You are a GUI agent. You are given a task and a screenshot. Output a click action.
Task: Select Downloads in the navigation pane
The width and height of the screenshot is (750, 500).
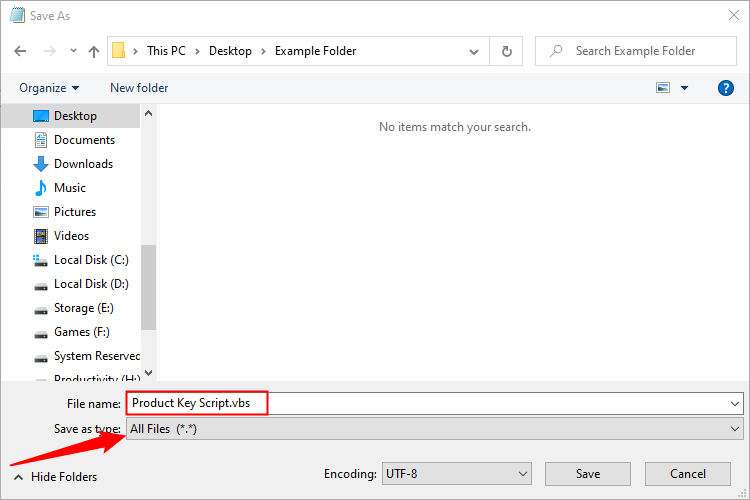click(x=83, y=164)
